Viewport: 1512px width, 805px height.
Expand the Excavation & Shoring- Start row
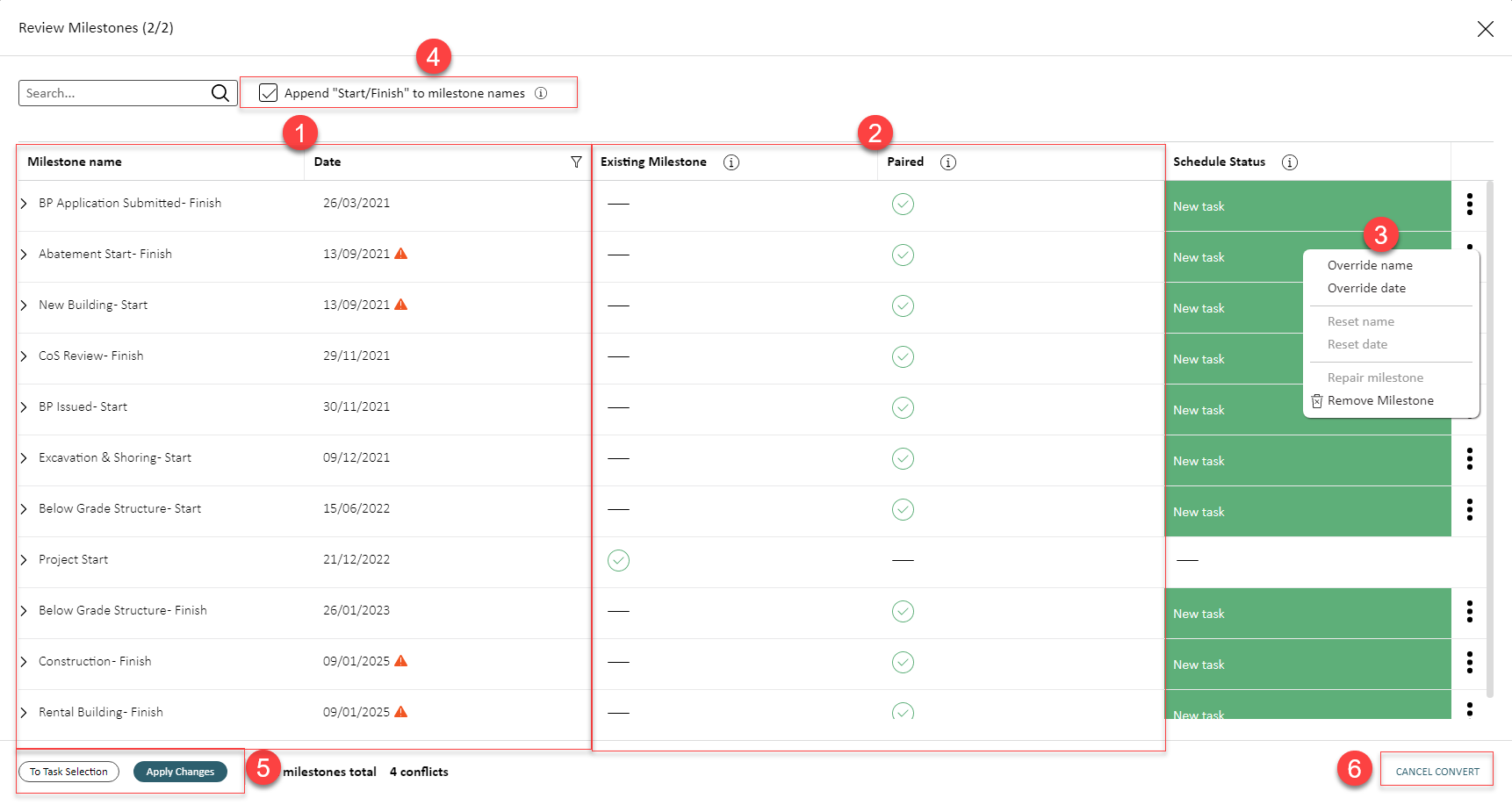[x=24, y=458]
